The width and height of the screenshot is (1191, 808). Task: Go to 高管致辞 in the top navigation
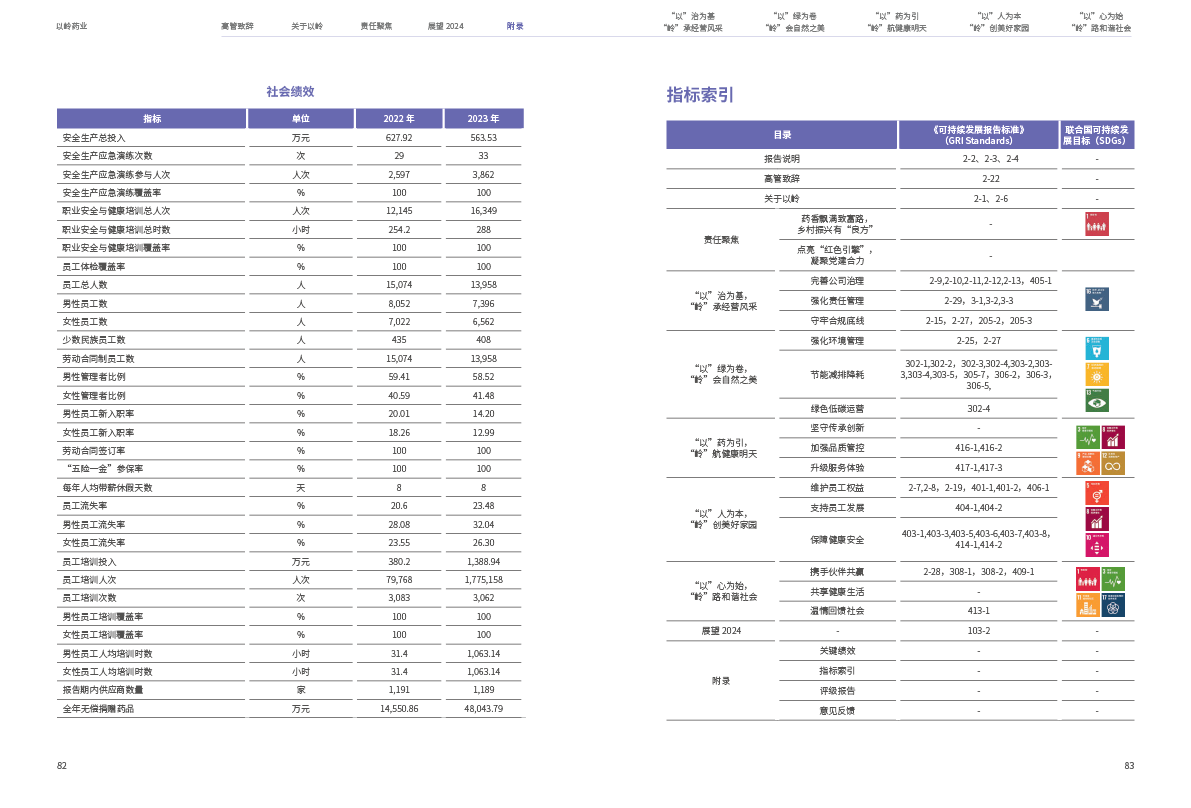pyautogui.click(x=237, y=26)
